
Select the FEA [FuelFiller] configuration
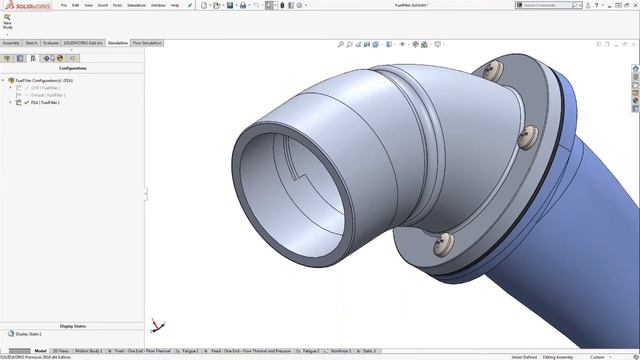click(x=45, y=102)
